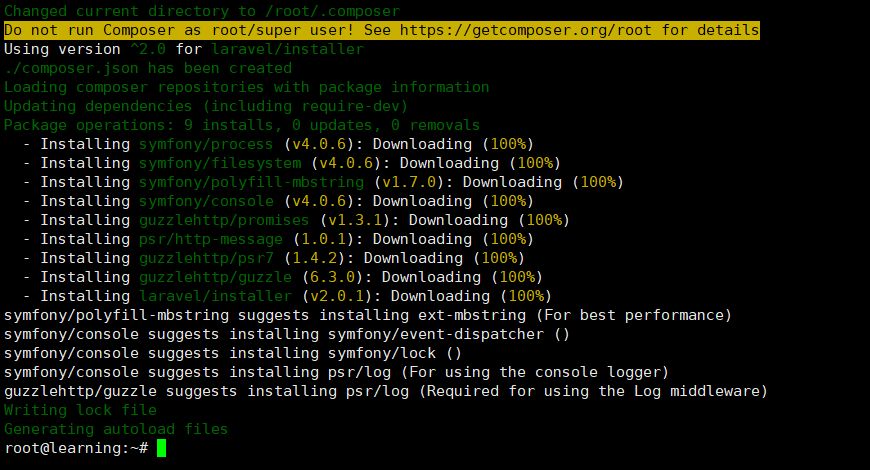Click the 'Package operations: 9 installs' line
The height and width of the screenshot is (470, 870).
click(x=242, y=125)
